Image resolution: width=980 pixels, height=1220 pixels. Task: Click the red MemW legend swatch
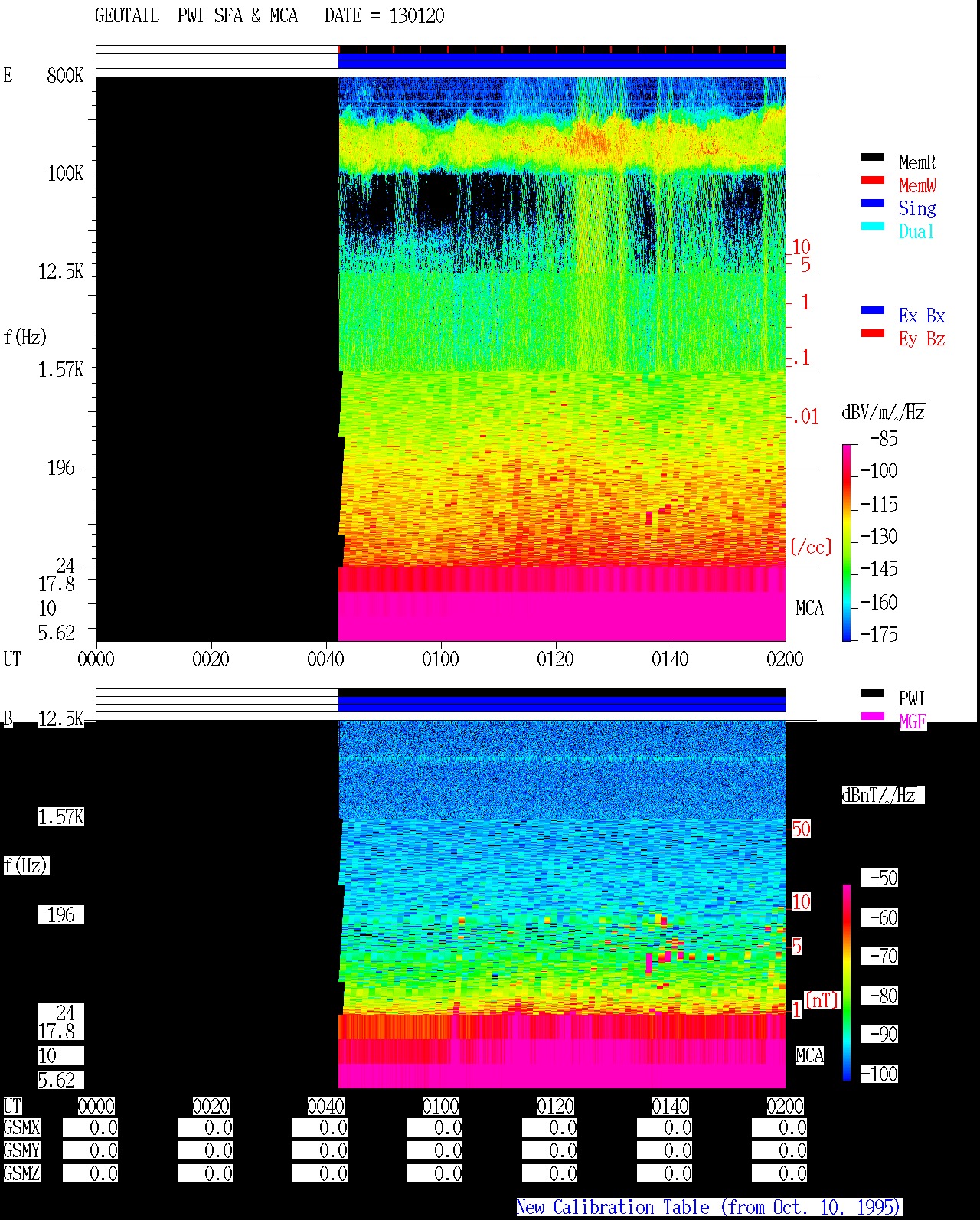pyautogui.click(x=873, y=180)
